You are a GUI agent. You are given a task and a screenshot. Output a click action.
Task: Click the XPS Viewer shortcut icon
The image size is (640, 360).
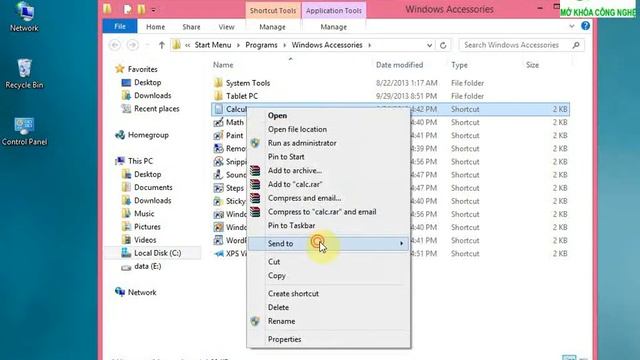pos(219,253)
